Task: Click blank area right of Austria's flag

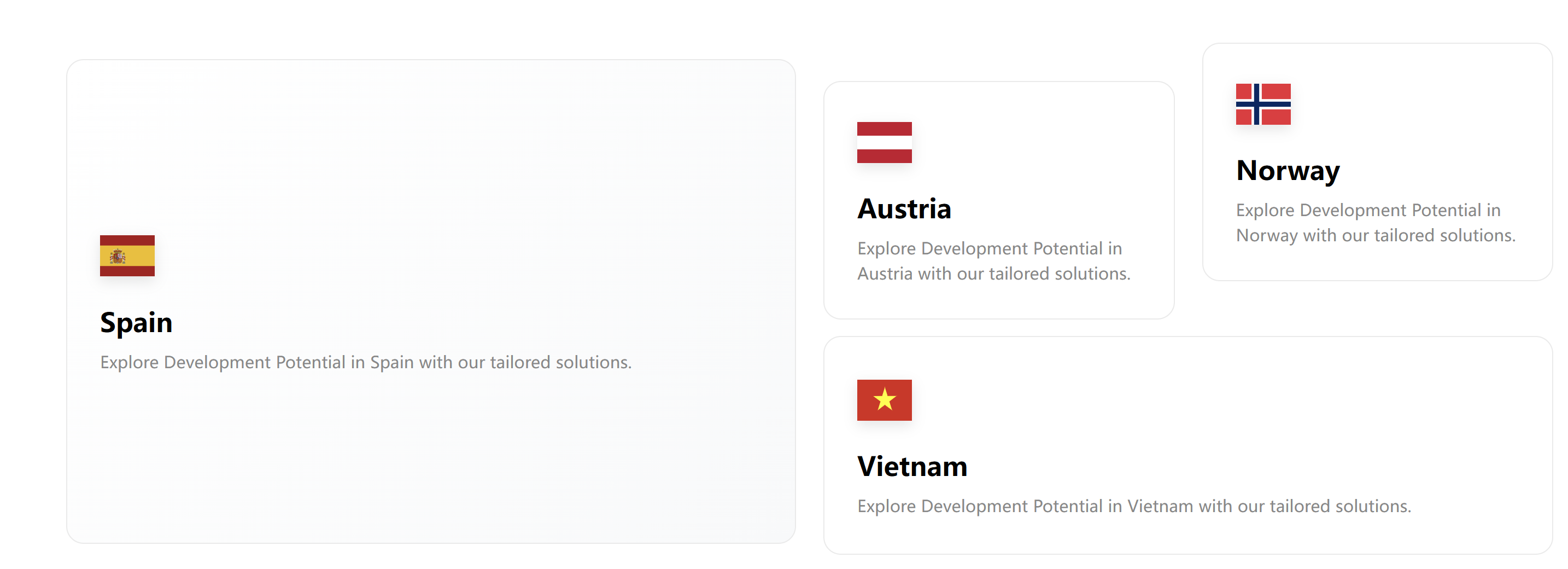Action: (x=1035, y=143)
